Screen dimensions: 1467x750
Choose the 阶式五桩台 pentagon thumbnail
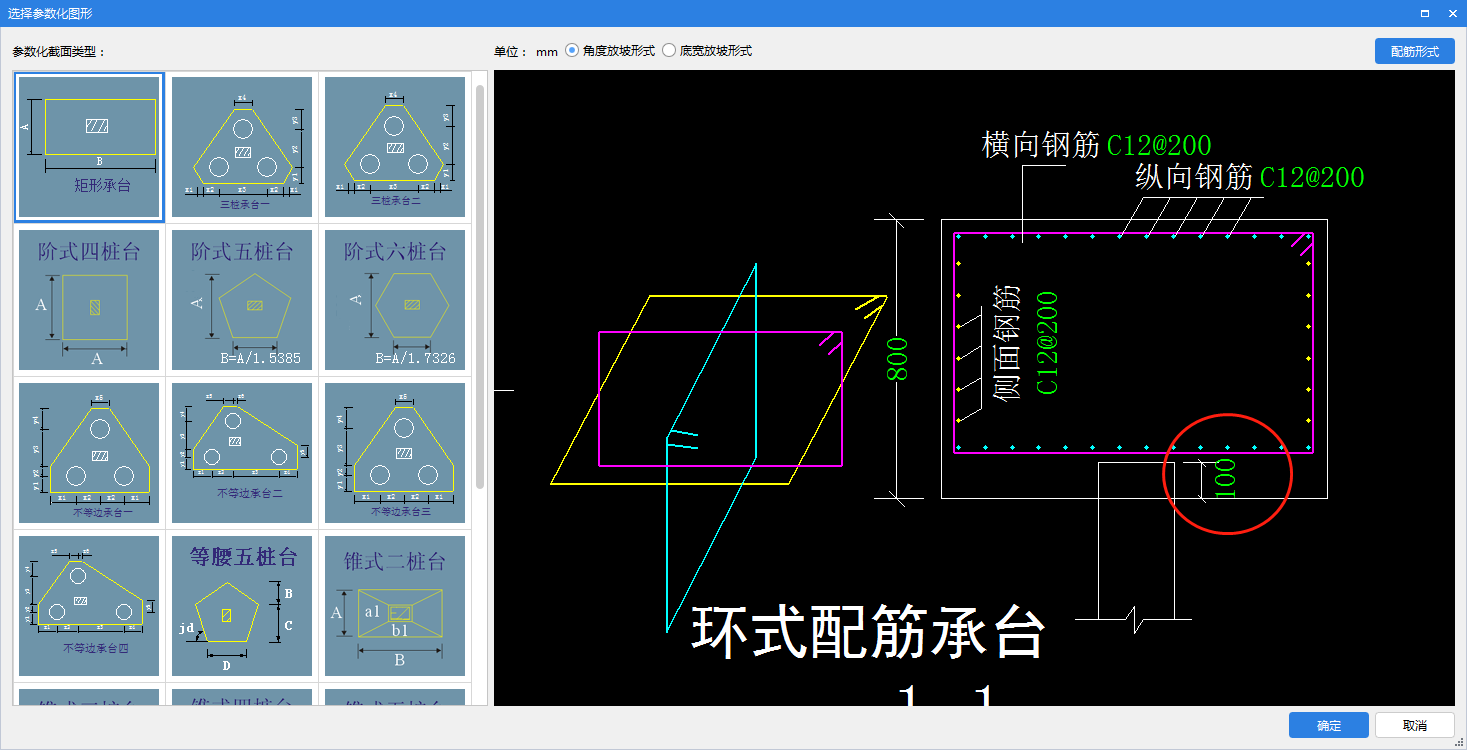(x=242, y=300)
